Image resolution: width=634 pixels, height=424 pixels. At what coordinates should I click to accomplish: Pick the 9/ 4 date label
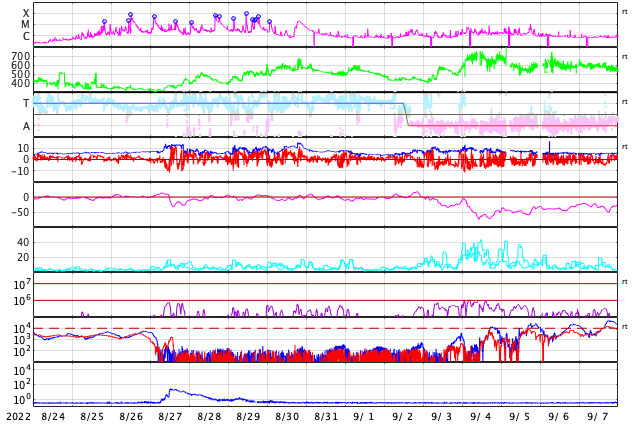coord(481,416)
